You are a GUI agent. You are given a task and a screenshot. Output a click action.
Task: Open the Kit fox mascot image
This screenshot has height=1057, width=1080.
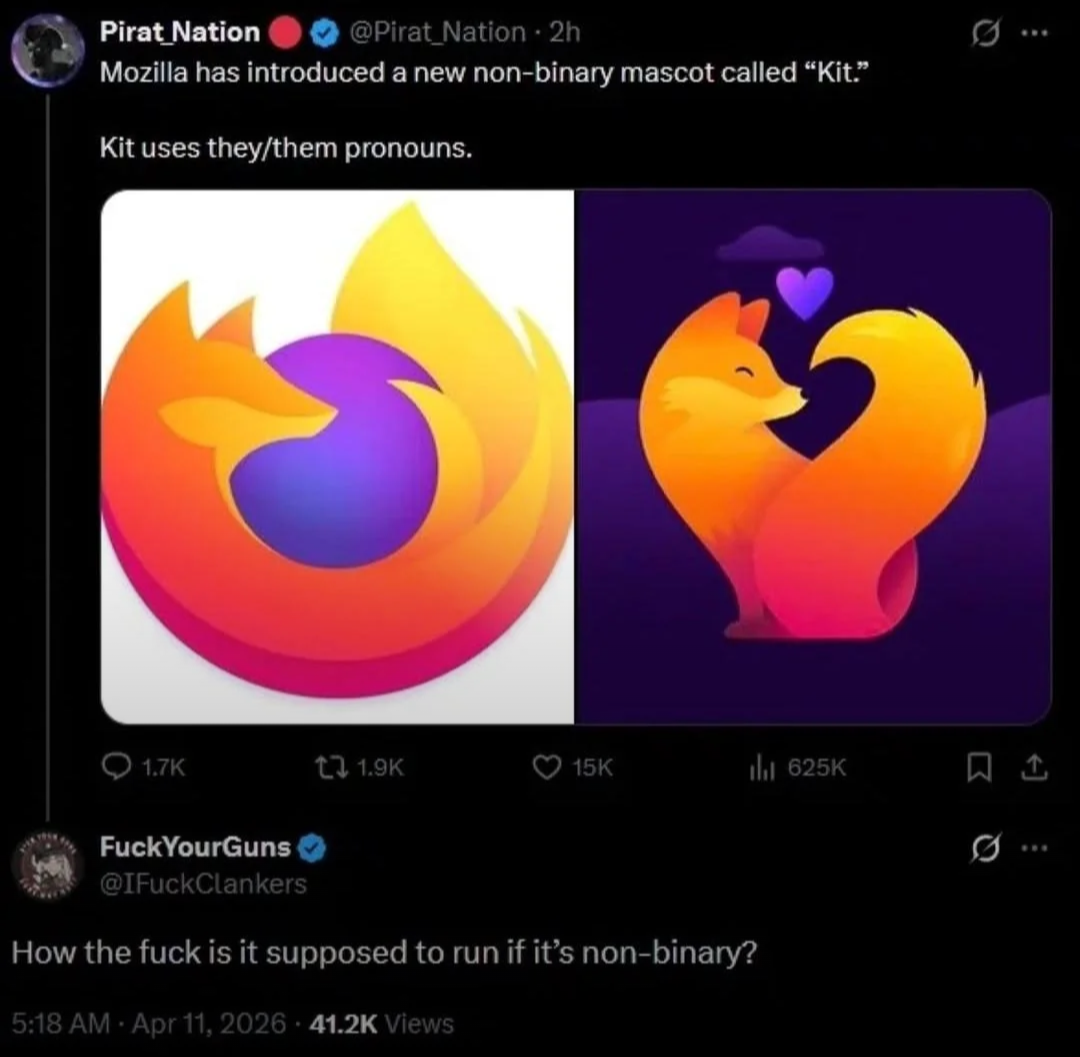(x=812, y=456)
